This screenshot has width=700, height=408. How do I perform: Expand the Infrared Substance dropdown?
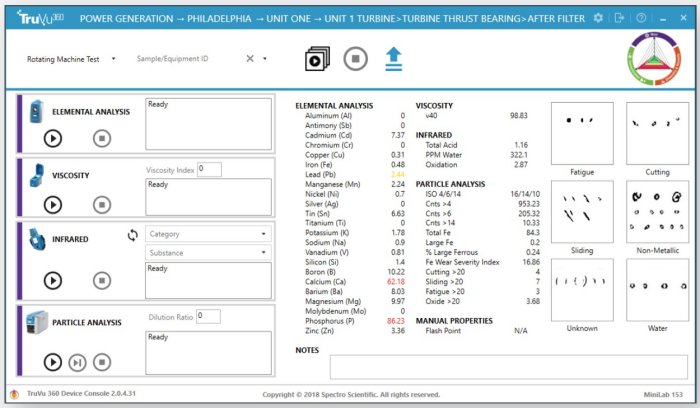208,253
